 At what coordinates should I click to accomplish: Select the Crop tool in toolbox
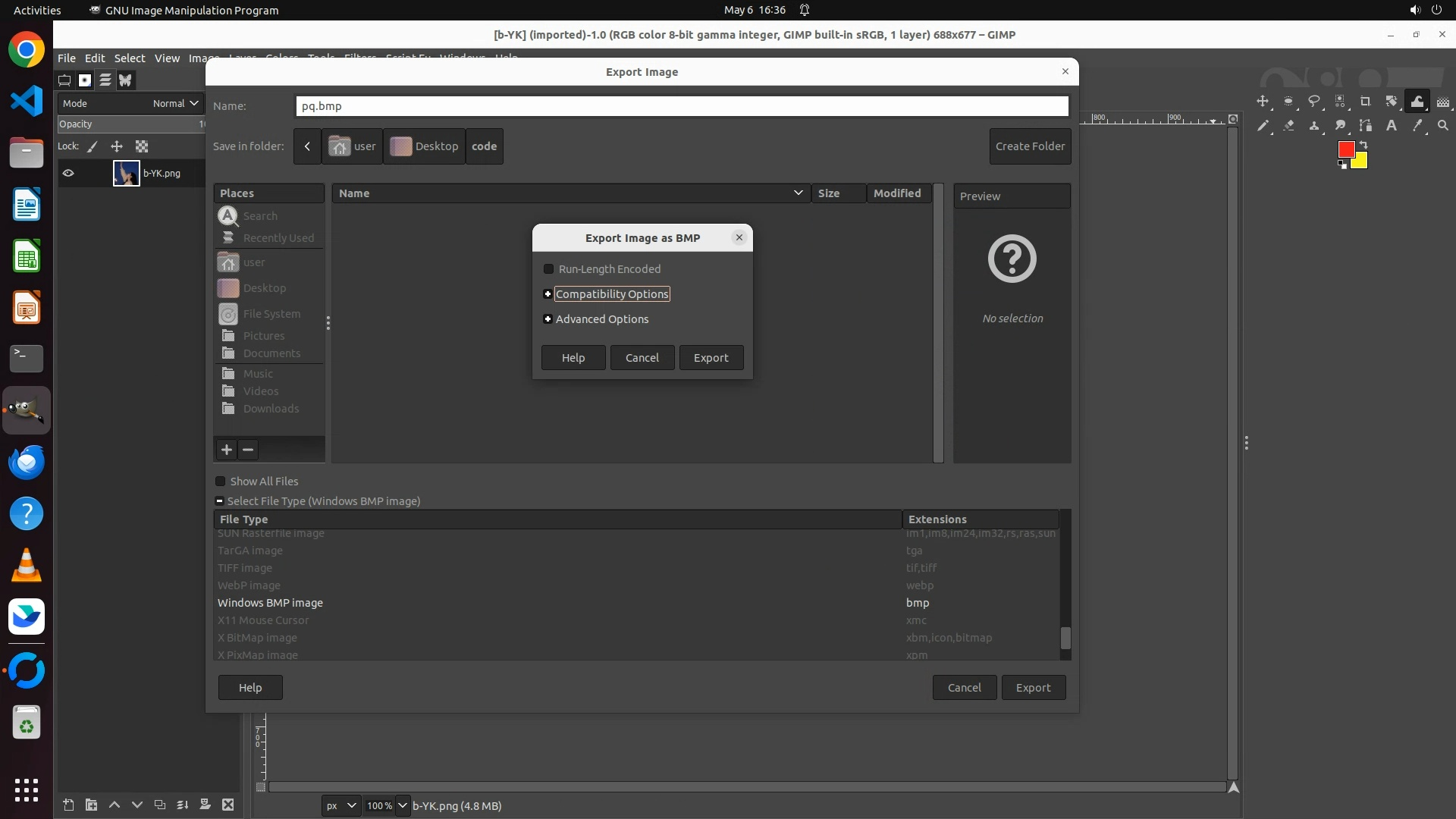(1365, 102)
